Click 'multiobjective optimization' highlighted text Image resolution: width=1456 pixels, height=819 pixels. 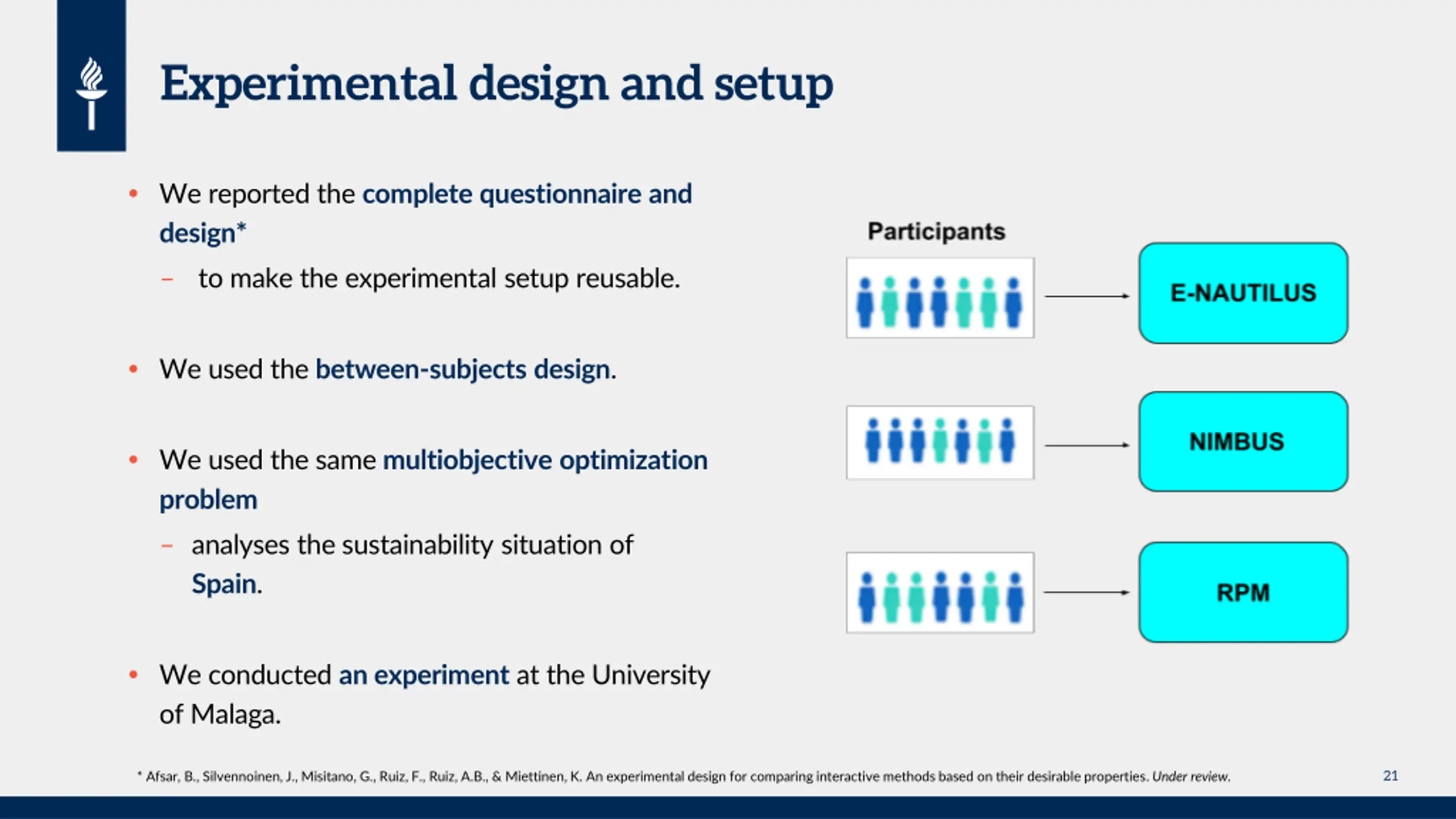(545, 460)
